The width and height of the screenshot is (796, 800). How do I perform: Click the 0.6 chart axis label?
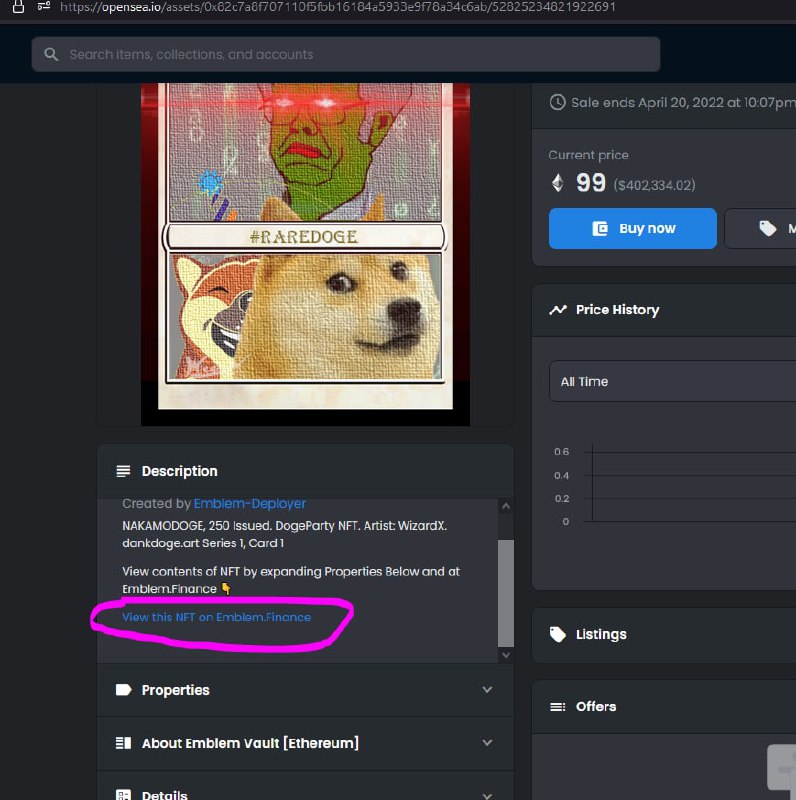(x=561, y=452)
